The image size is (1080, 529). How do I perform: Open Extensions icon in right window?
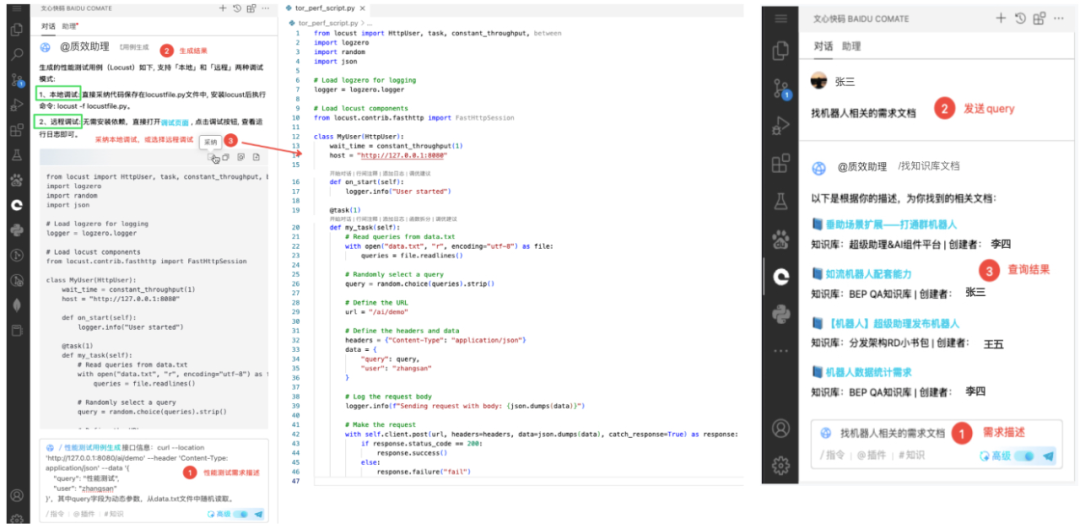(780, 163)
